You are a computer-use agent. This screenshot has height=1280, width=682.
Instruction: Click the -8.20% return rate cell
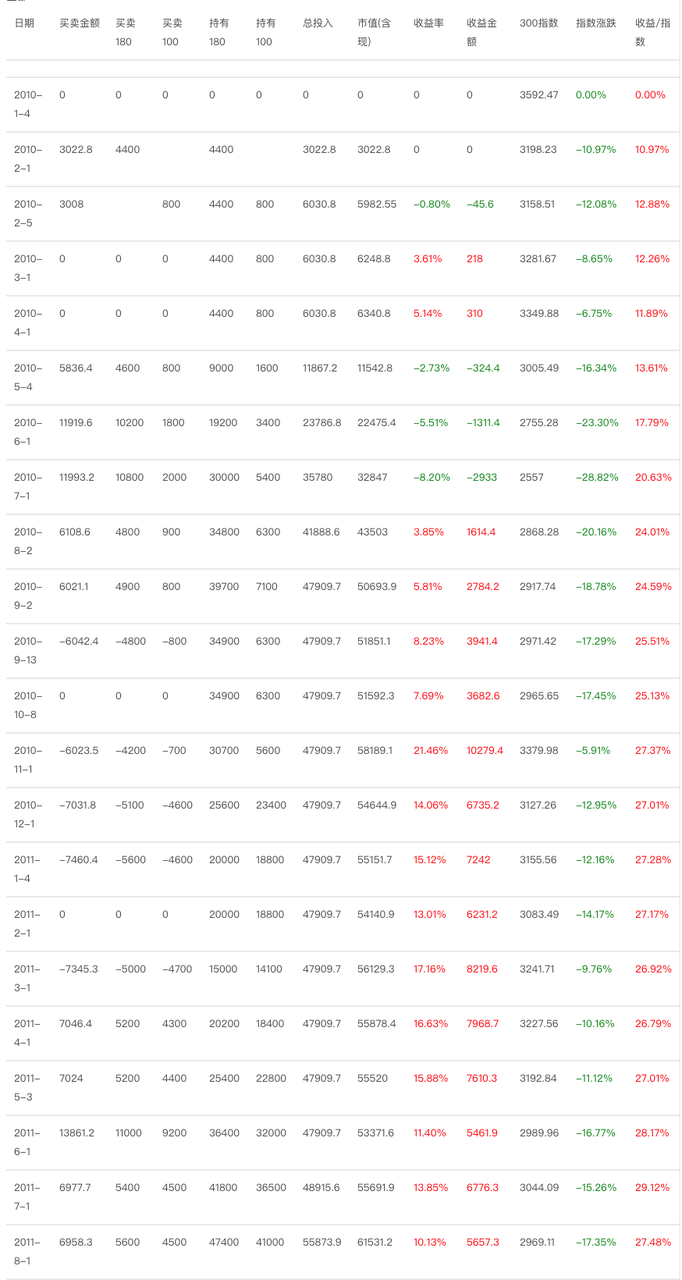pos(432,477)
